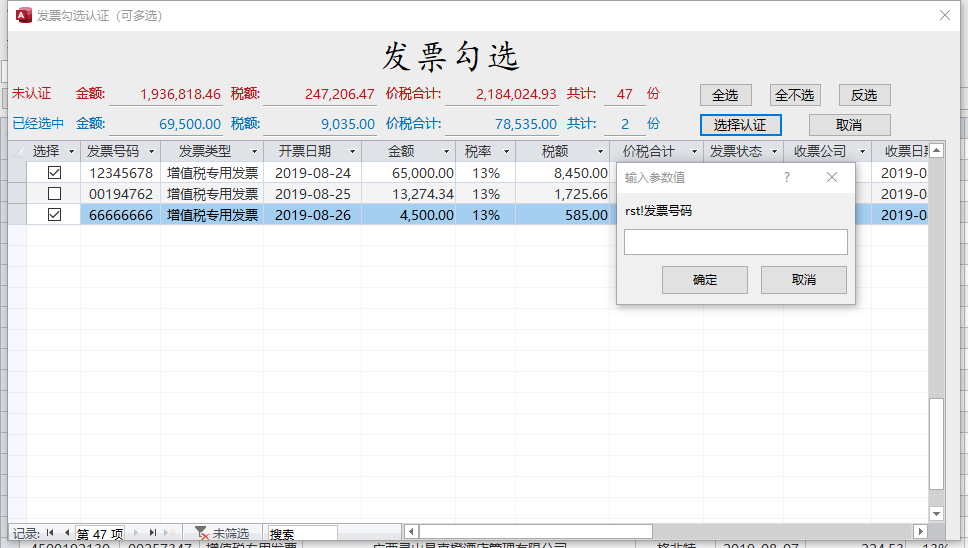Viewport: 968px width, 548px height.
Task: Click tax cell 8,450.00
Action: [562, 173]
